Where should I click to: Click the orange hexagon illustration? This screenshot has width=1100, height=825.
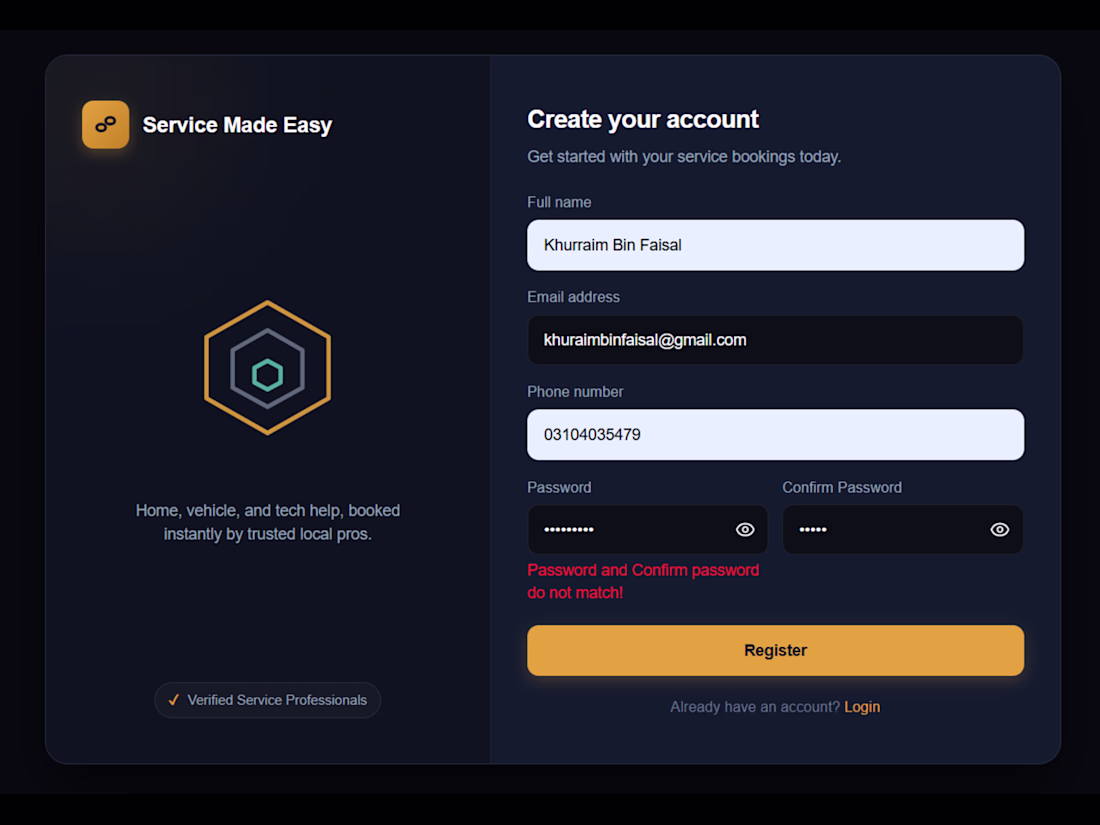tap(267, 368)
